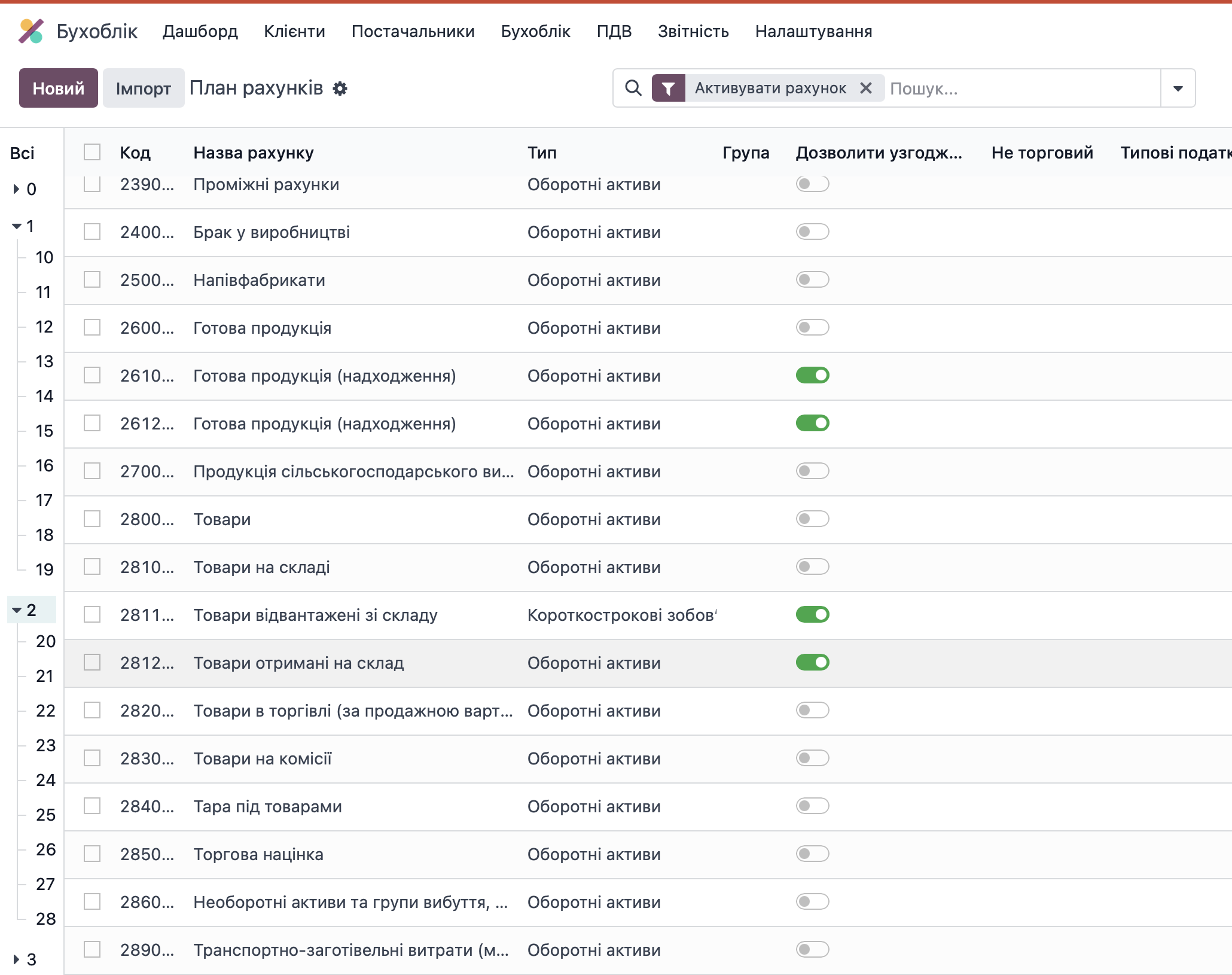Enable reconciliation toggle for Брак у виробництві
The image size is (1232, 975).
coord(812,231)
